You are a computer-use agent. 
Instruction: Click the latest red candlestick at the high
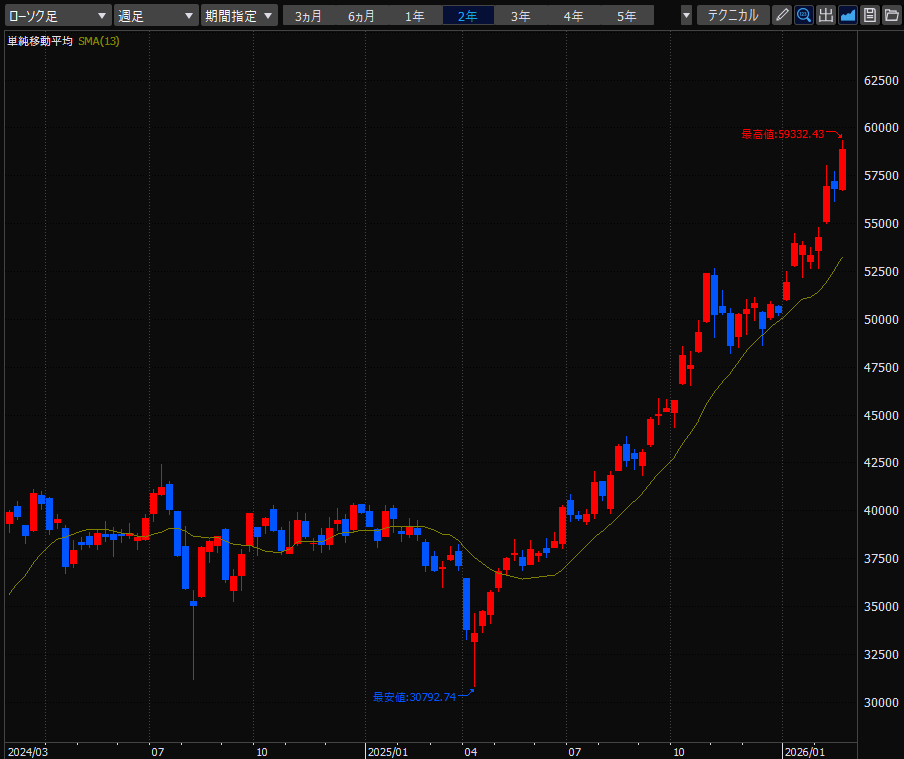(x=842, y=169)
